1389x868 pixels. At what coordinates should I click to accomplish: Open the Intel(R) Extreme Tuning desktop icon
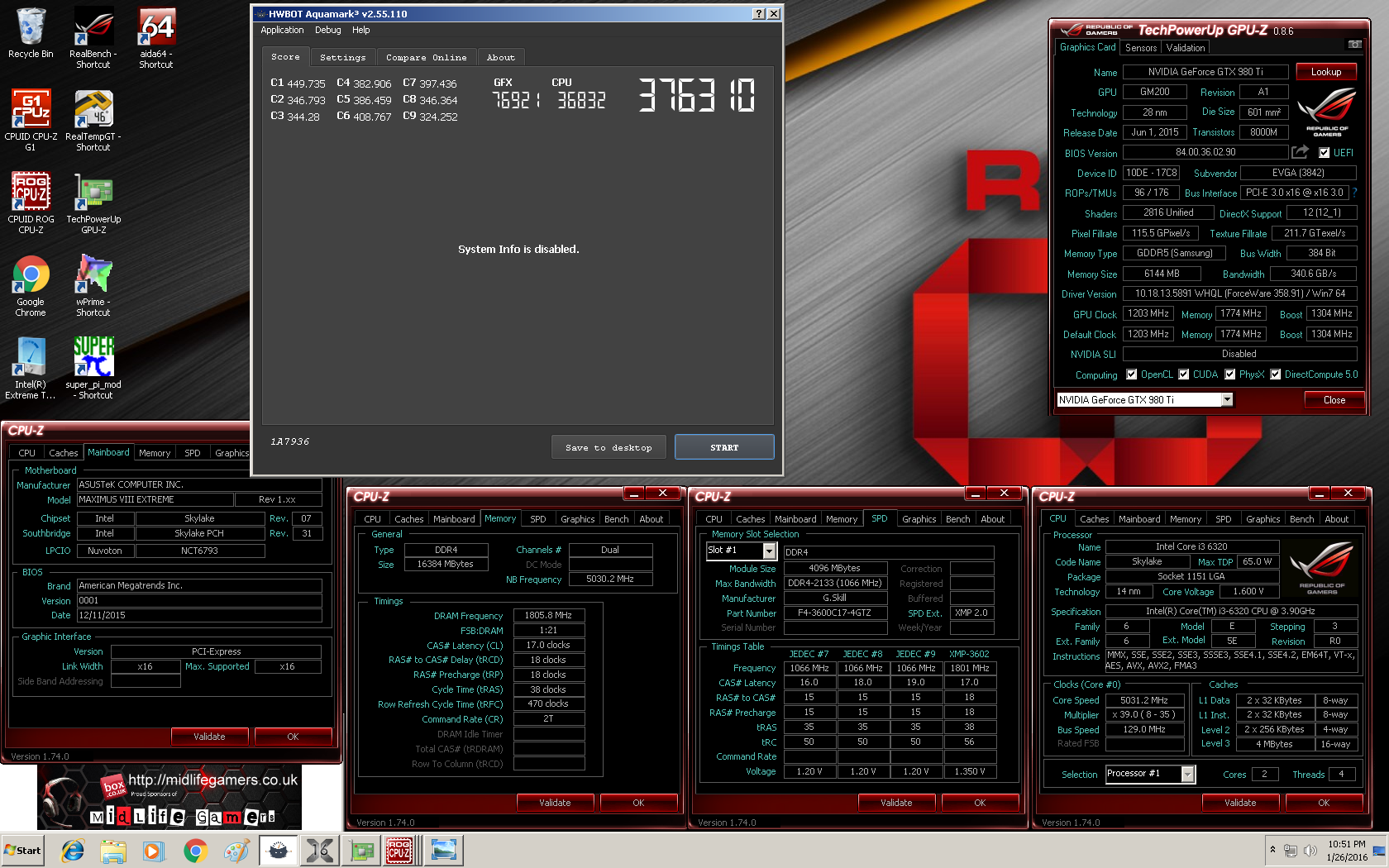coord(31,368)
